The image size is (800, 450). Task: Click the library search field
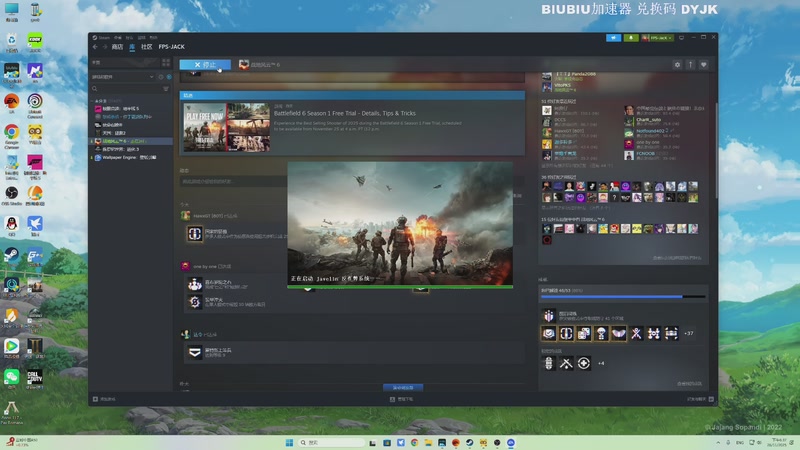tap(127, 89)
